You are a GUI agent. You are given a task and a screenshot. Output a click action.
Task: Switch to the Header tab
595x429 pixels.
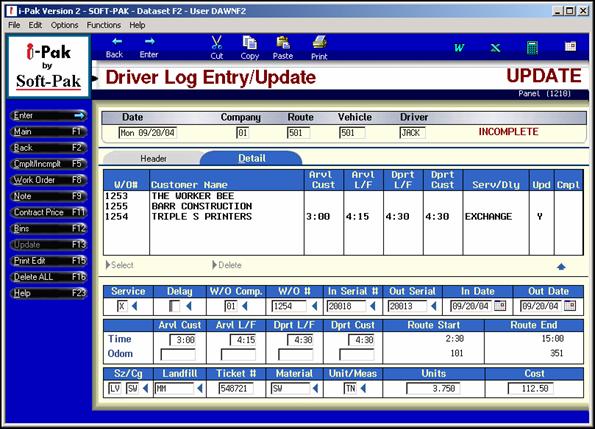[x=153, y=159]
